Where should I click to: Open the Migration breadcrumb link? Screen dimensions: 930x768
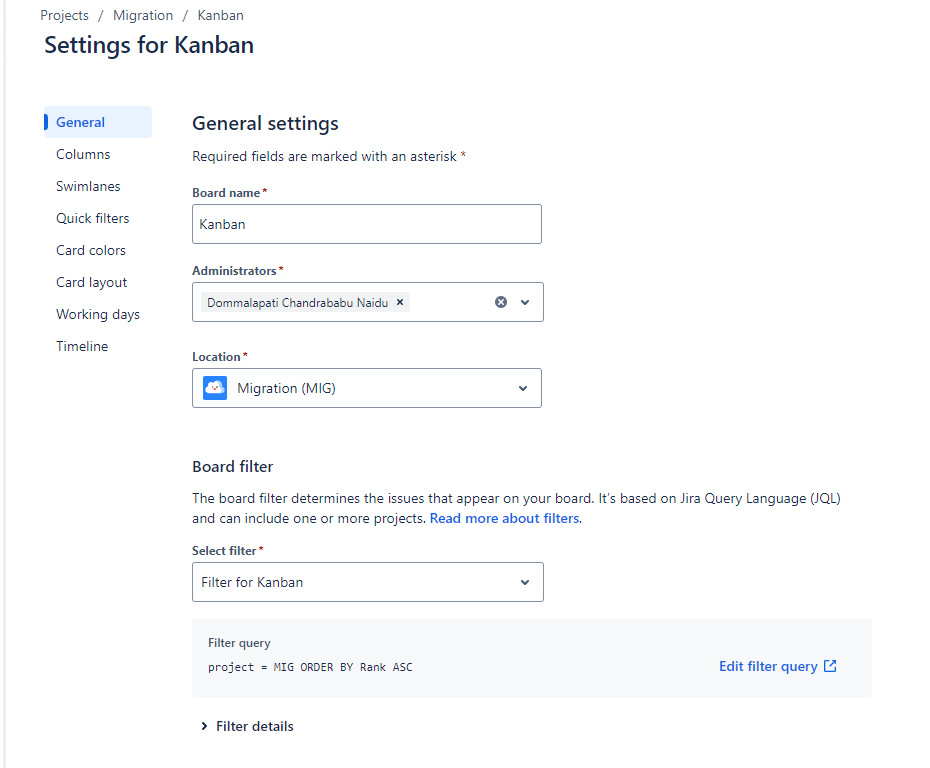click(x=142, y=15)
